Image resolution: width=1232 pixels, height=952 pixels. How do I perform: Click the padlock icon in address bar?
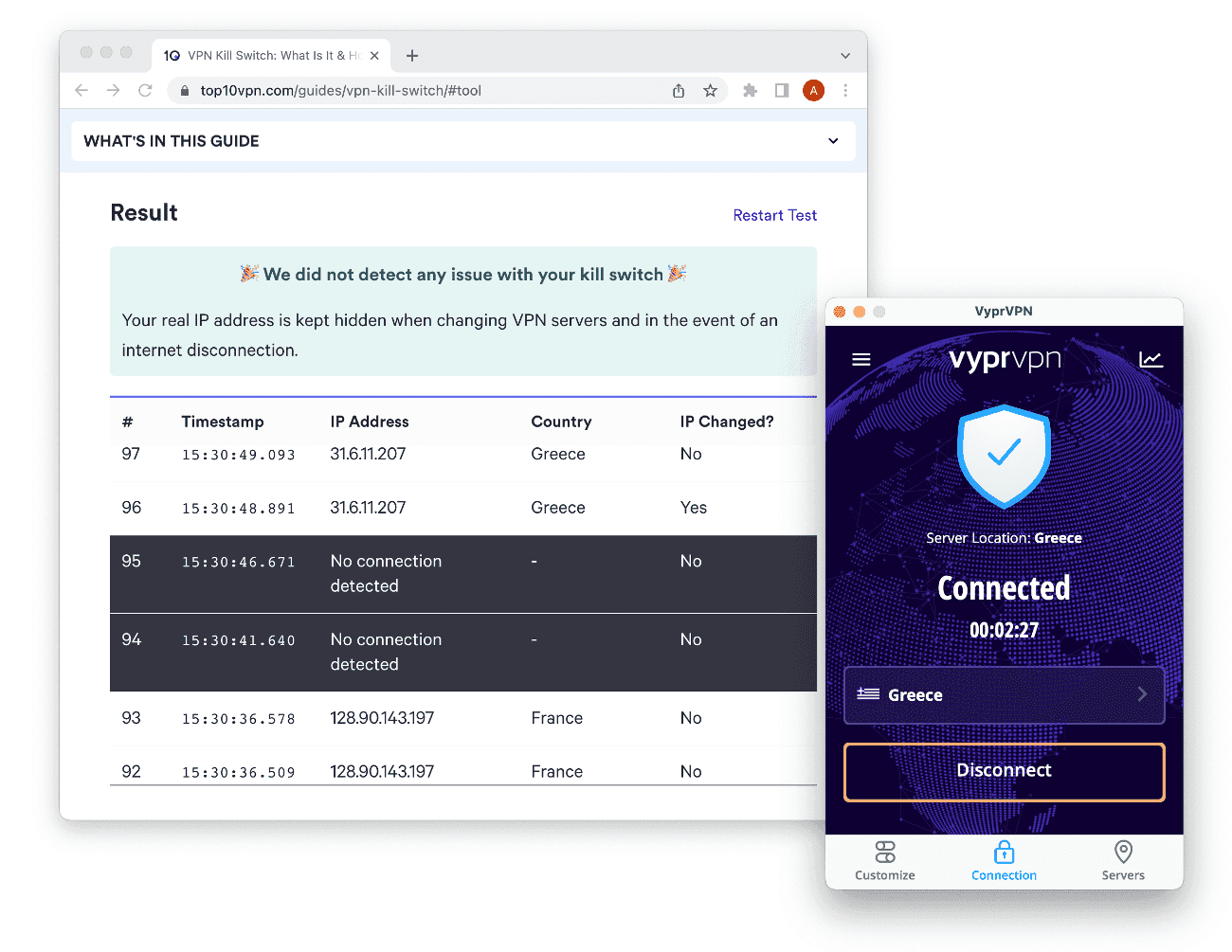click(x=184, y=91)
